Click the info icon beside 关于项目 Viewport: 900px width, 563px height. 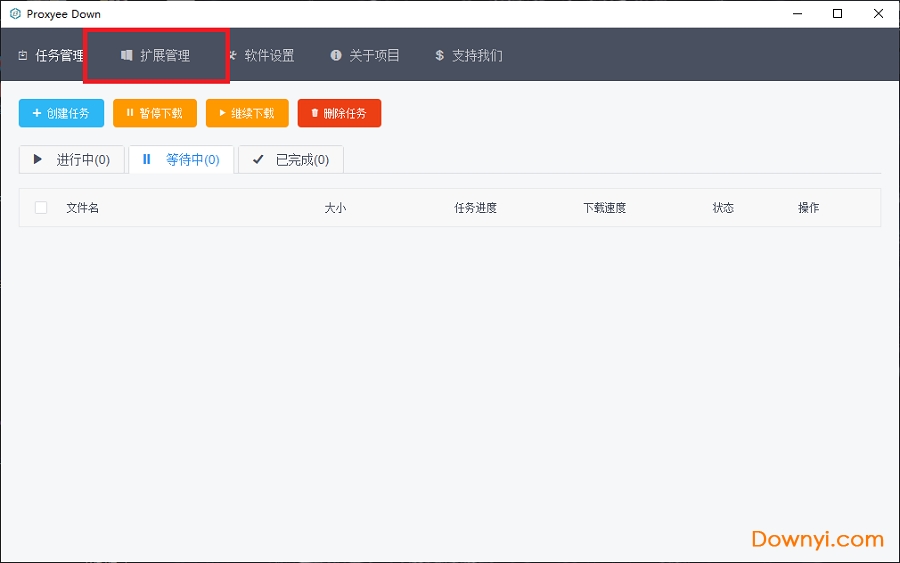point(336,56)
